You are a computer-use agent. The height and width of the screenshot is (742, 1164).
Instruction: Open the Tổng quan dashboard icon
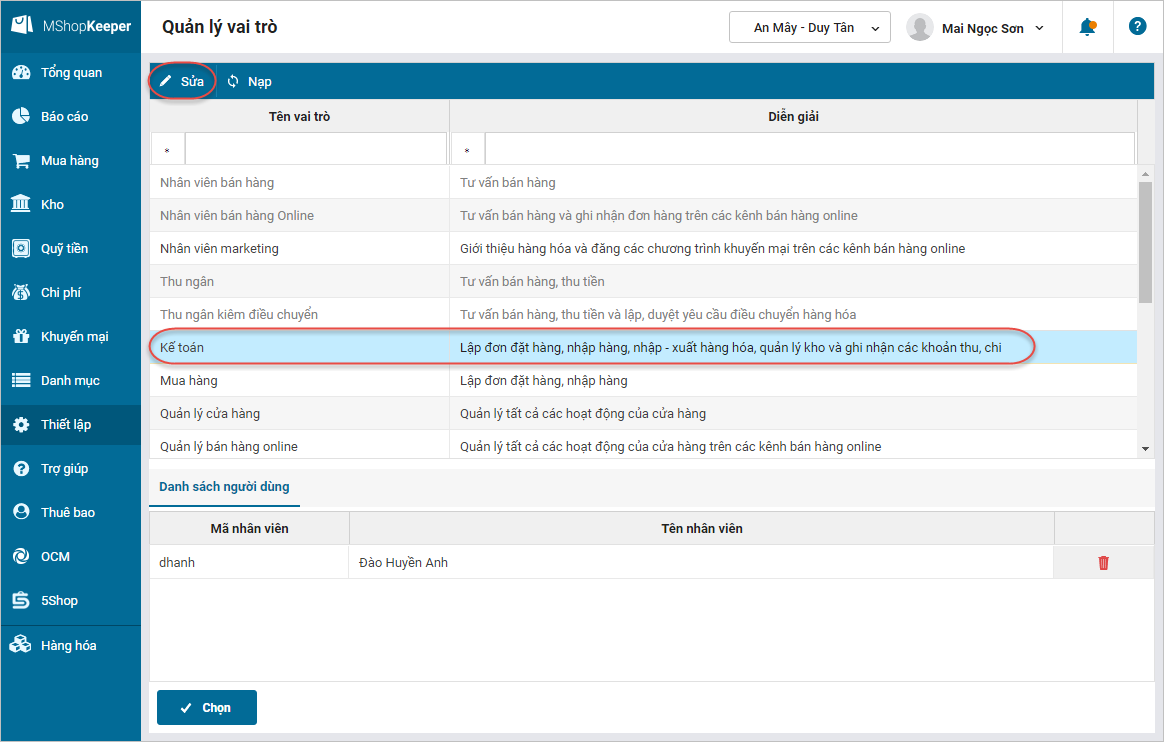[x=22, y=72]
